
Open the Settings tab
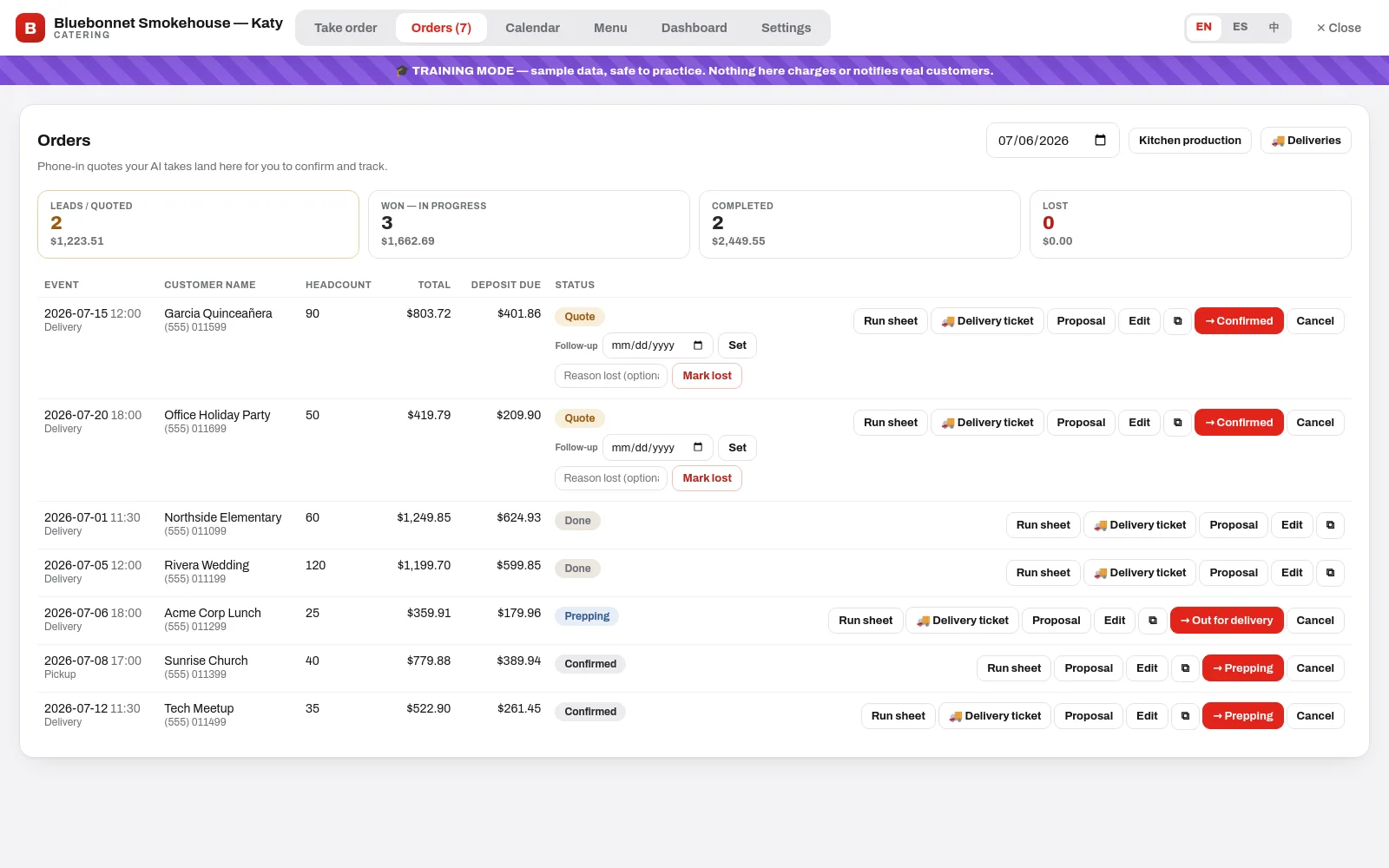[x=786, y=28]
